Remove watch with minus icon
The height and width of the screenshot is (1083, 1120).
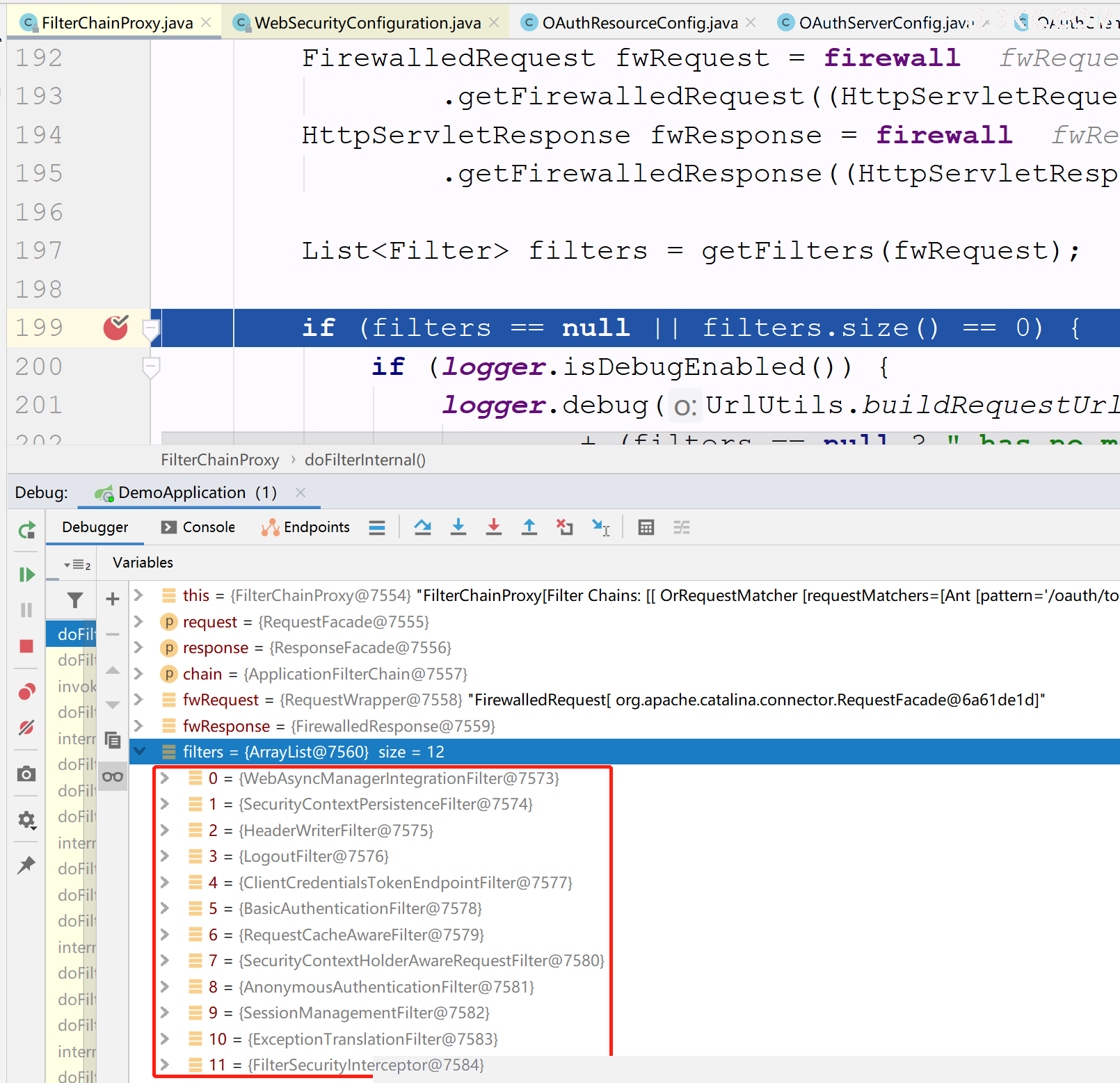point(113,634)
